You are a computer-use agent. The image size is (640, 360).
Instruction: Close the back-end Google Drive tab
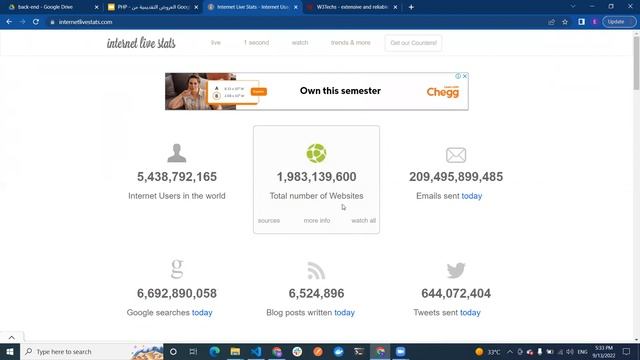coord(96,7)
